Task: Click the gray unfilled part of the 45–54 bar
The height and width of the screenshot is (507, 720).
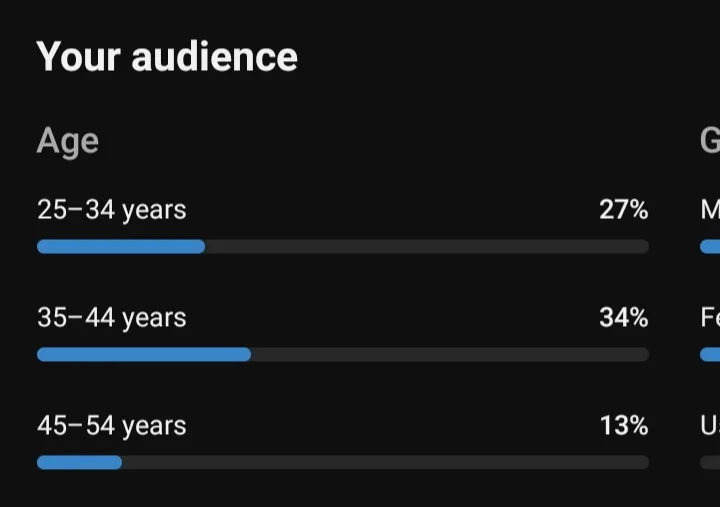Action: tap(386, 462)
